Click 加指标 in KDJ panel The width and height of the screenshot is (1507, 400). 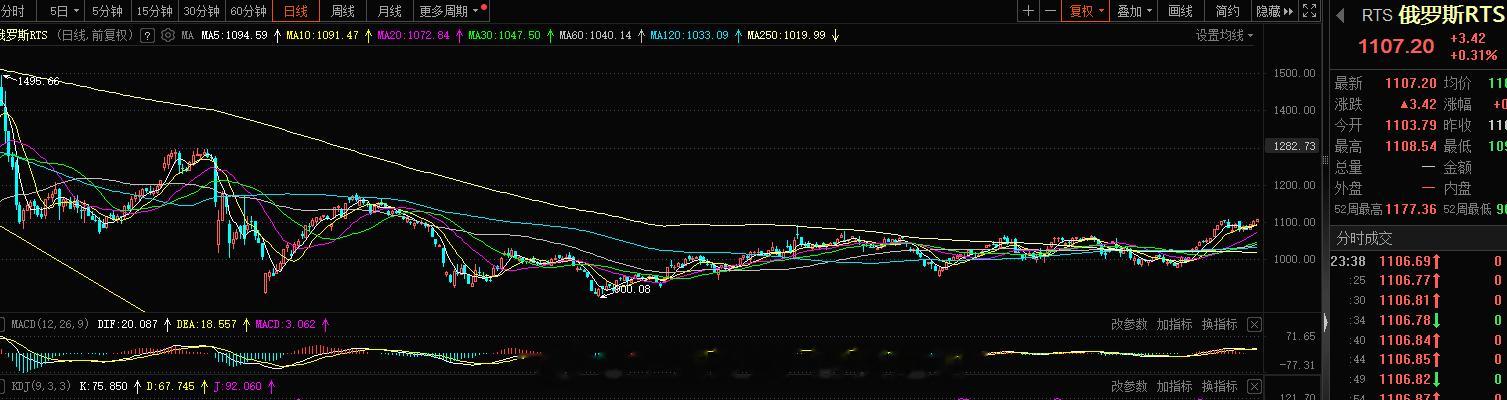click(x=1174, y=386)
